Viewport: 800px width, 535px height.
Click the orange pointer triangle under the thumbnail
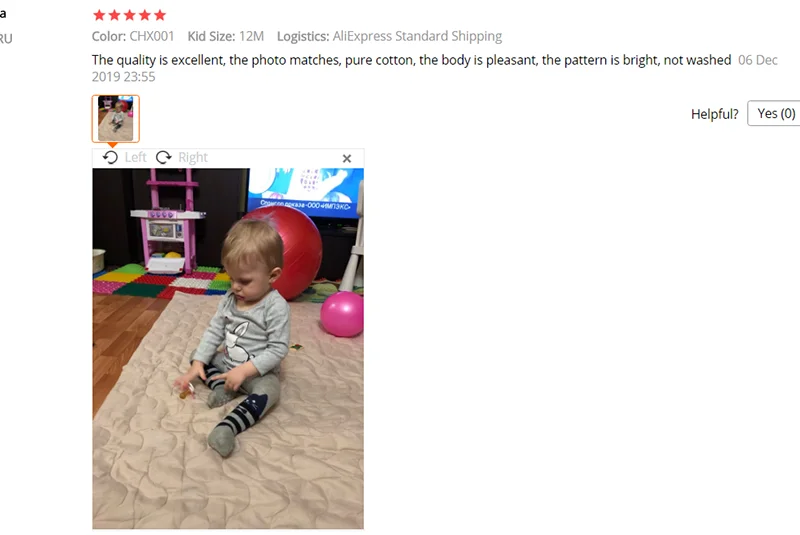pos(112,145)
